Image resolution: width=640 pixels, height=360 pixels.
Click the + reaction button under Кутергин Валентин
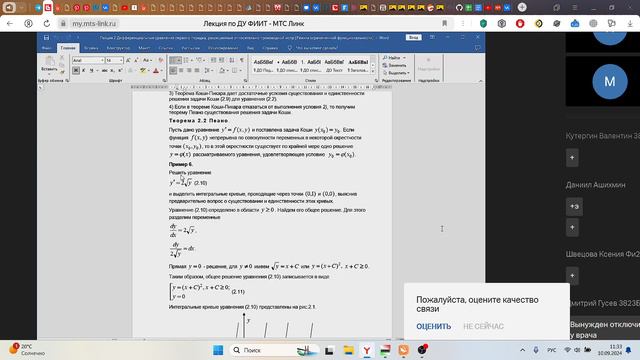click(x=572, y=158)
